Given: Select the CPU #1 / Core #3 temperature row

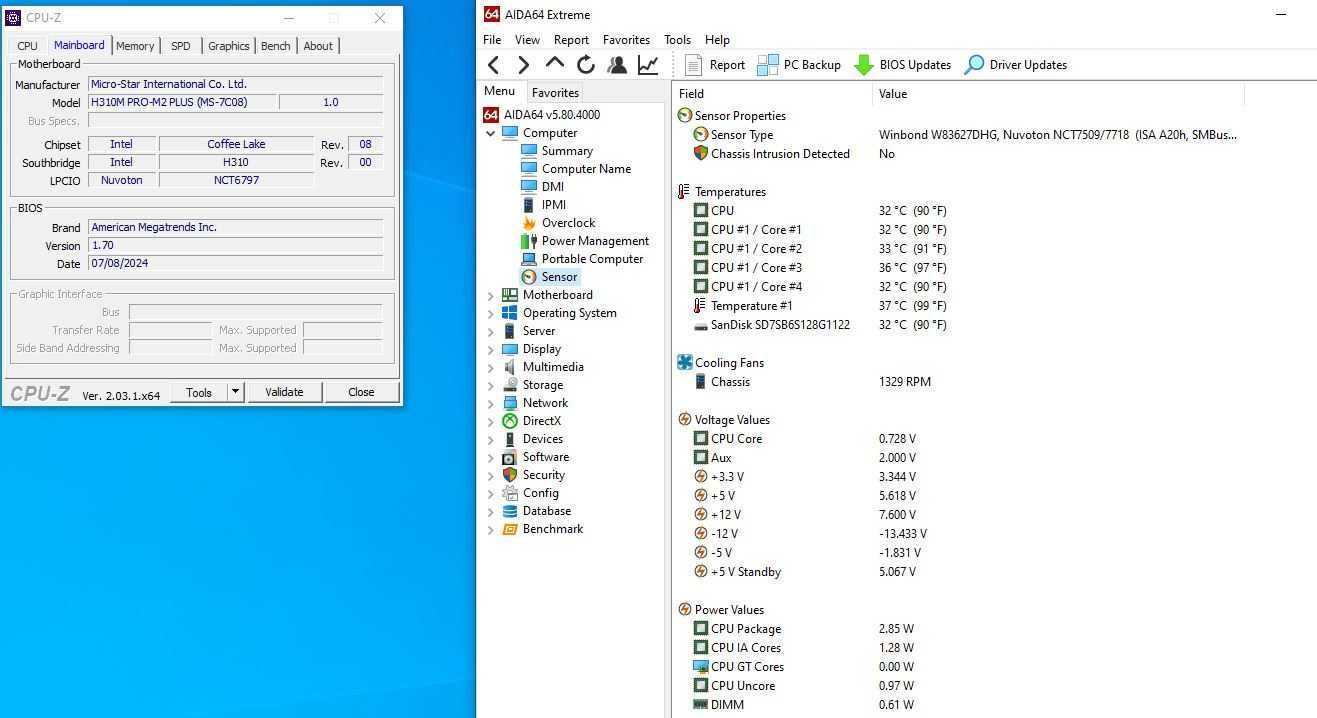Looking at the screenshot, I should (960, 268).
